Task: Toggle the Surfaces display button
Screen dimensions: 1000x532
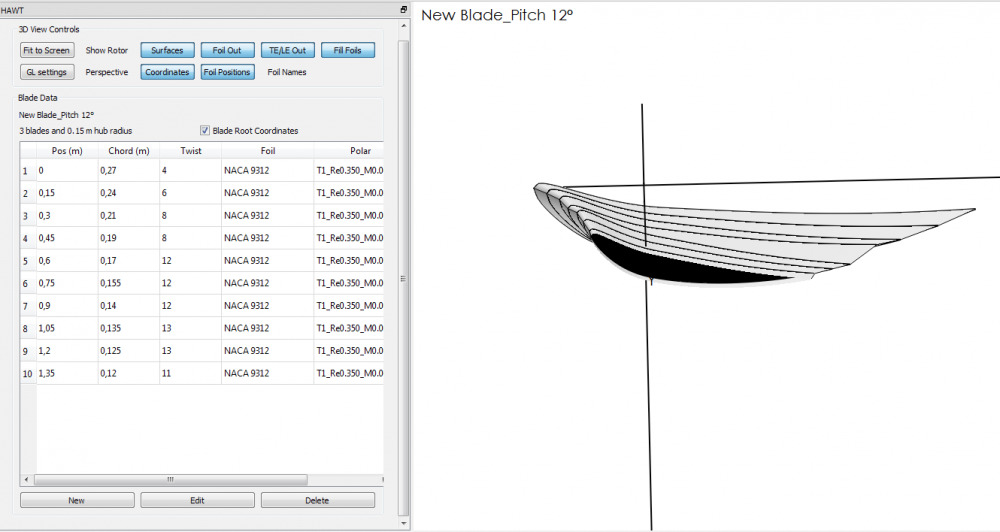Action: (x=167, y=50)
